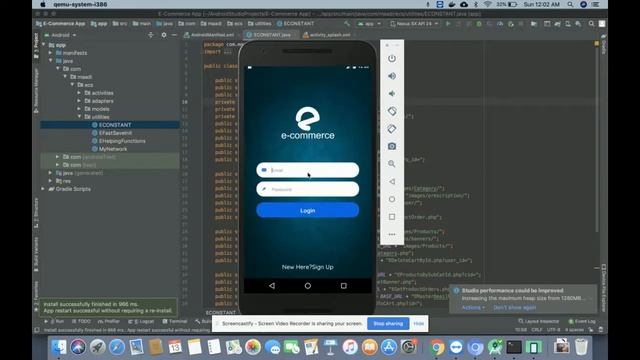The width and height of the screenshot is (640, 360).
Task: Expand adapters package
Action: [x=79, y=101]
